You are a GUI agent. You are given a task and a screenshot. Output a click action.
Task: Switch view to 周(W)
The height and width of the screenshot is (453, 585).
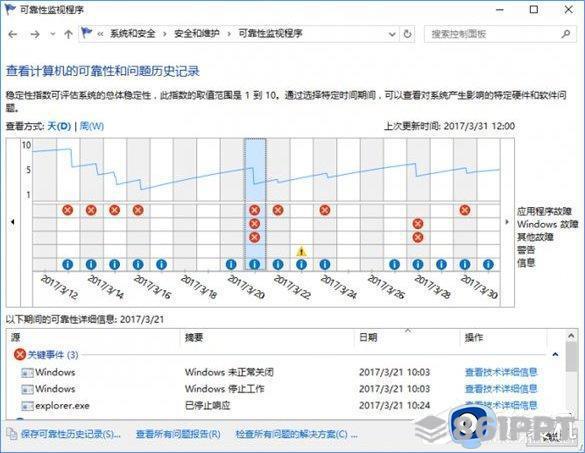tap(91, 126)
